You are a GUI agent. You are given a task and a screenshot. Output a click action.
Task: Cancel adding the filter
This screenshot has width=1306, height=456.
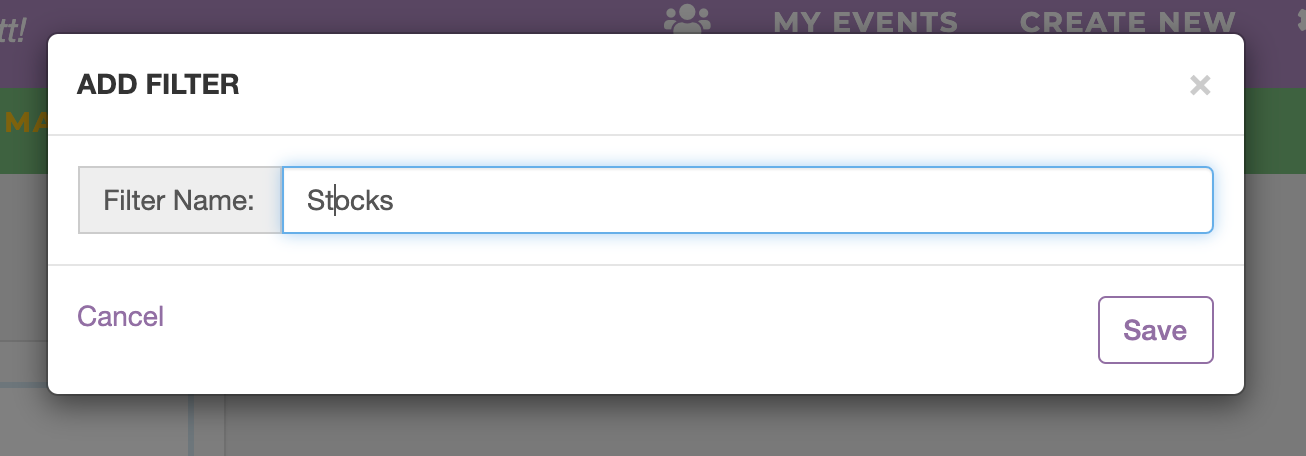tap(120, 316)
